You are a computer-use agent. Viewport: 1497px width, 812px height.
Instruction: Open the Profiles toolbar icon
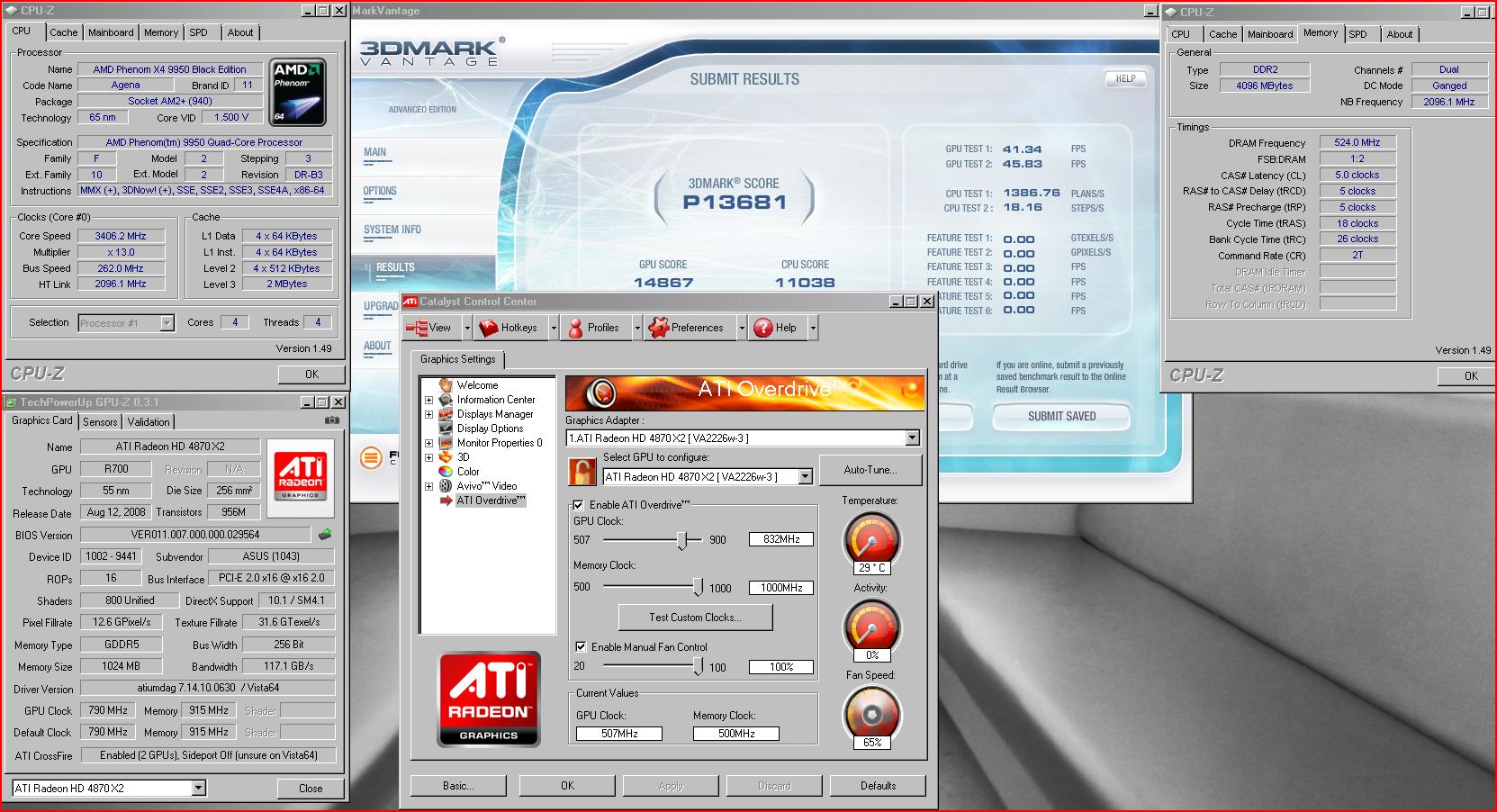(575, 328)
